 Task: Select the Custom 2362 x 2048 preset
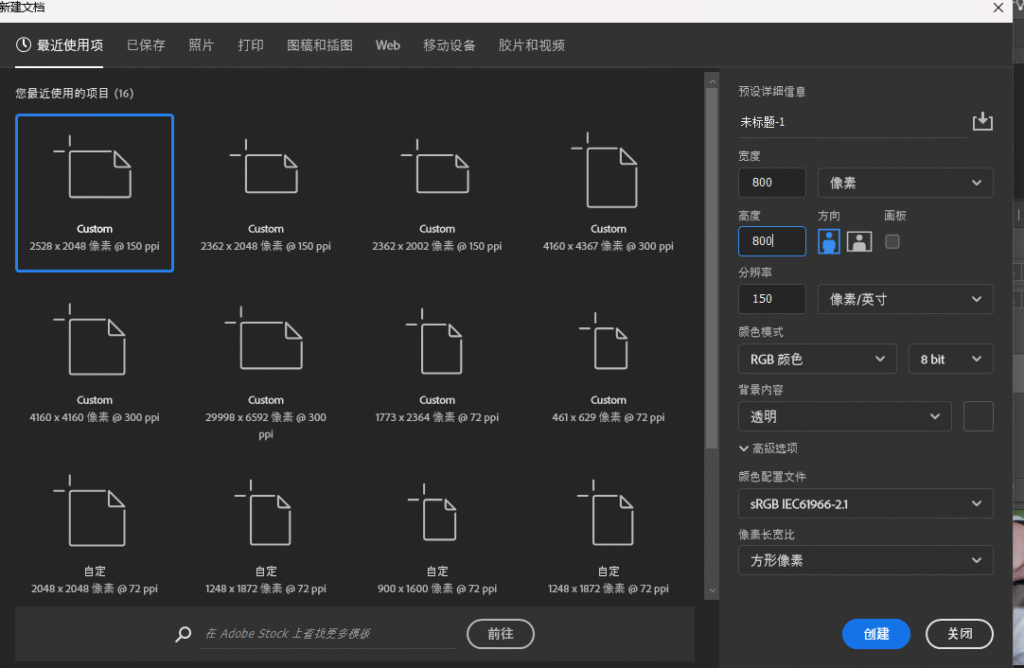266,193
